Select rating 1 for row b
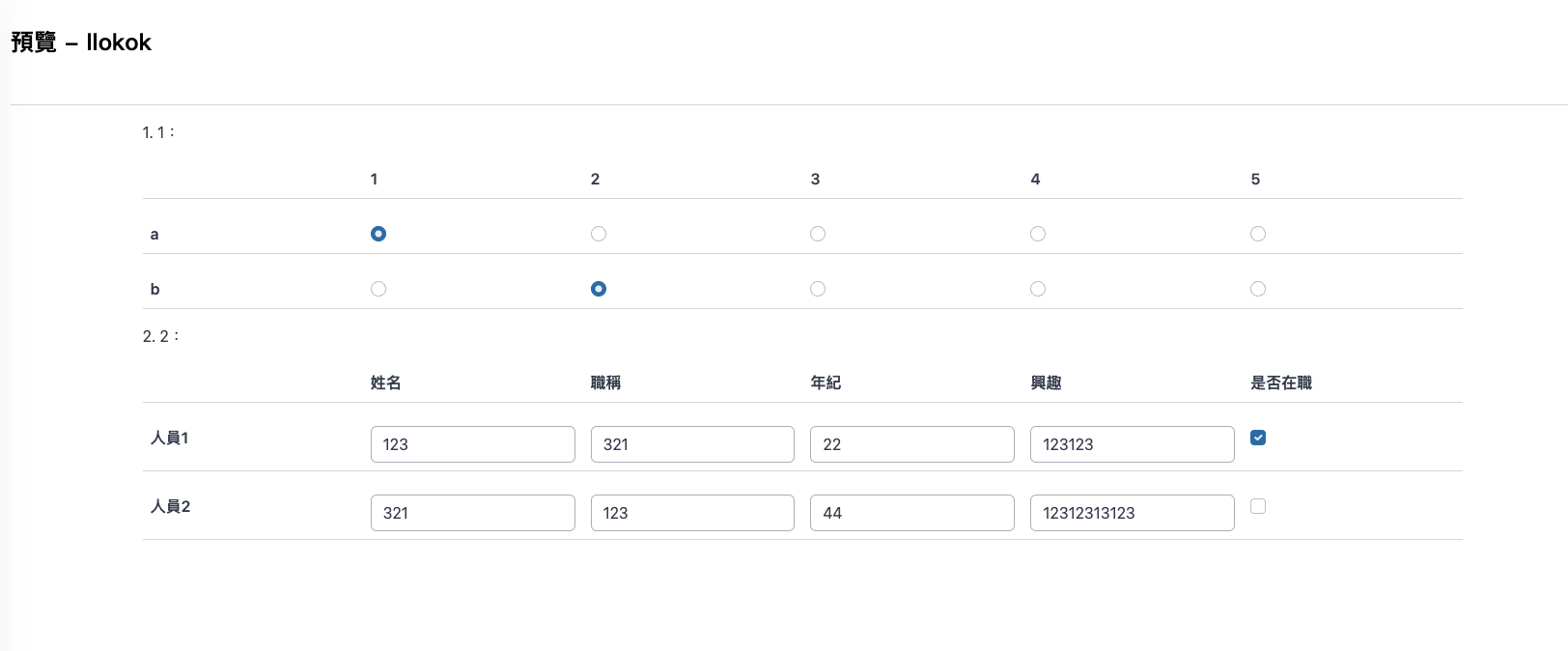Viewport: 1568px width, 651px height. (378, 289)
